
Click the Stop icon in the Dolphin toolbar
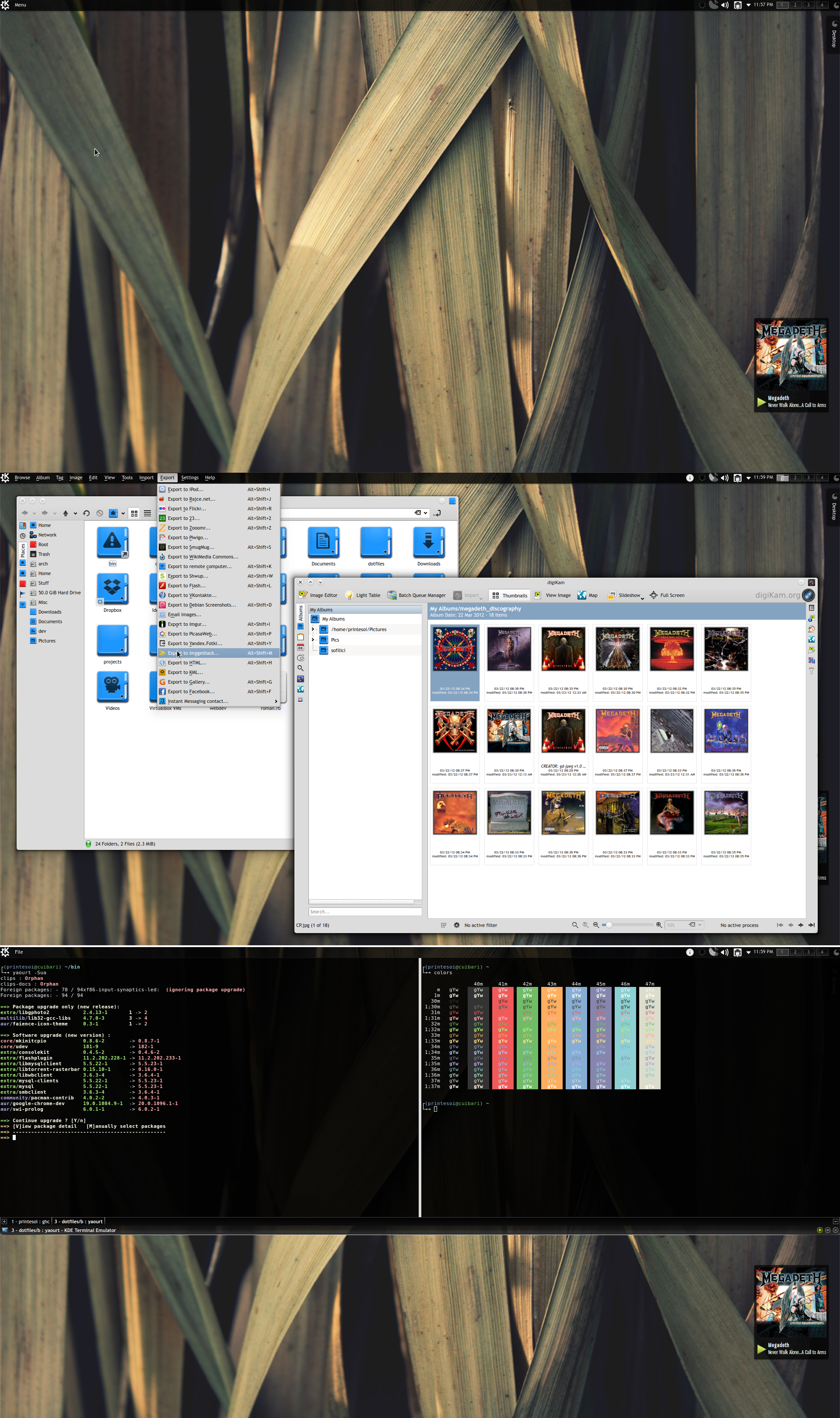pos(100,513)
